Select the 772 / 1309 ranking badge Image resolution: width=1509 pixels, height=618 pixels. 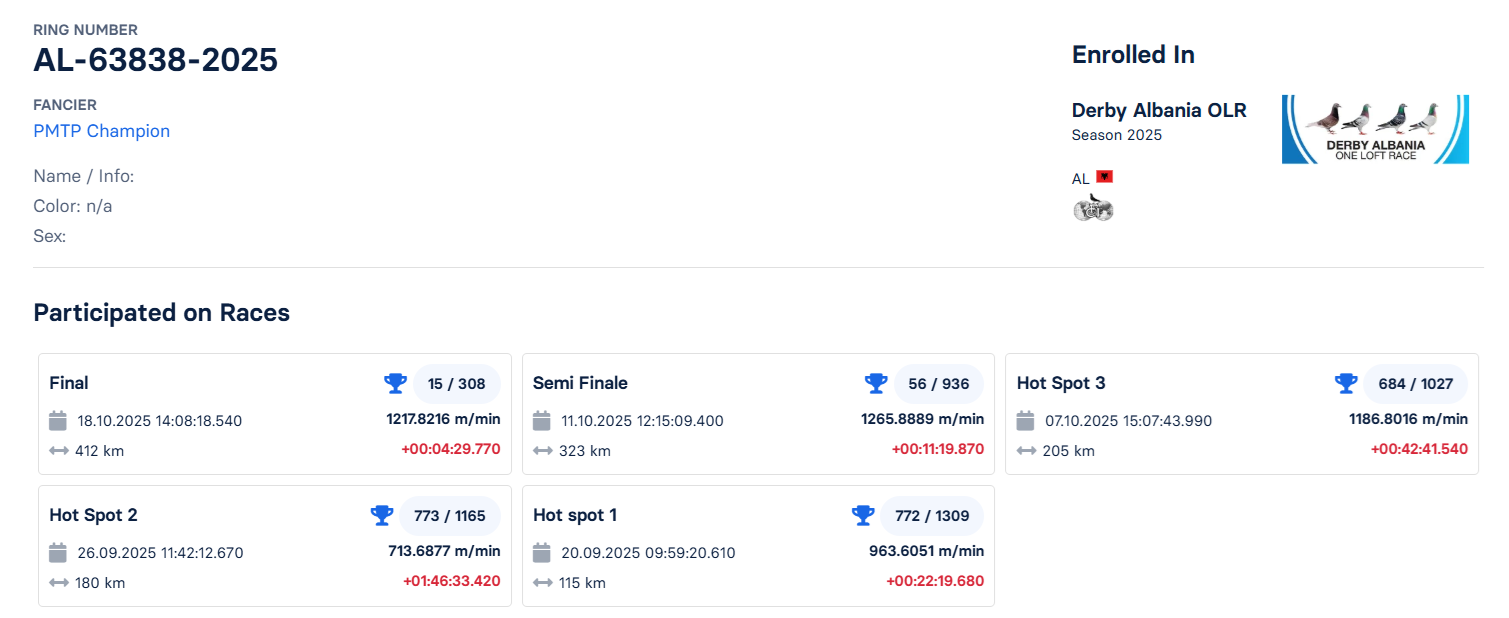[x=931, y=516]
